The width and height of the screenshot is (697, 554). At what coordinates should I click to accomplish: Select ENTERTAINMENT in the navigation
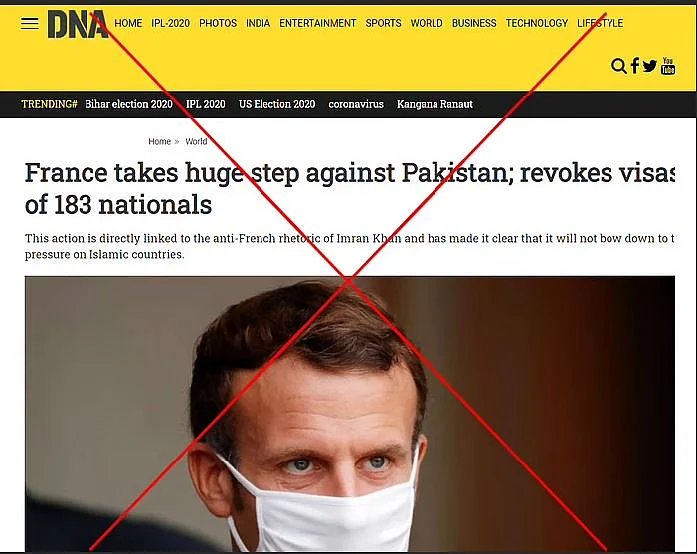[317, 23]
